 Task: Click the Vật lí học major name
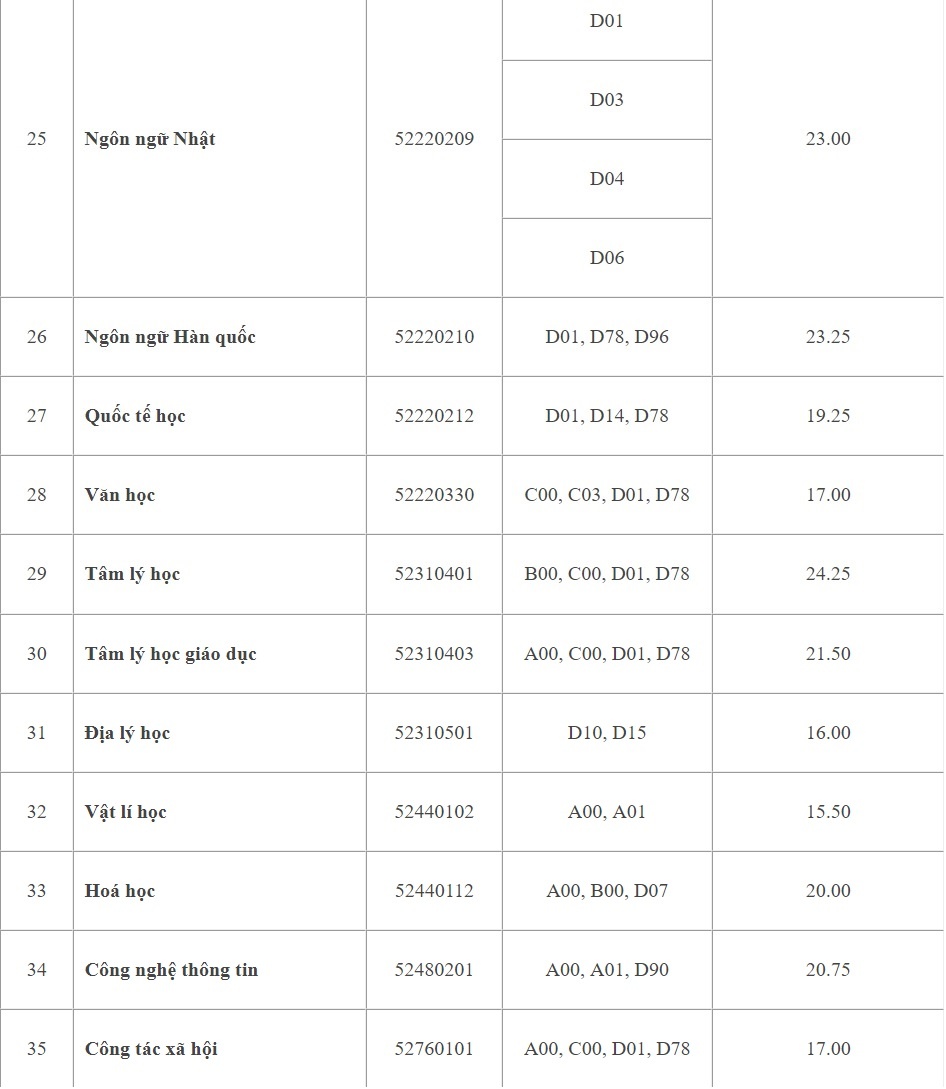click(125, 812)
